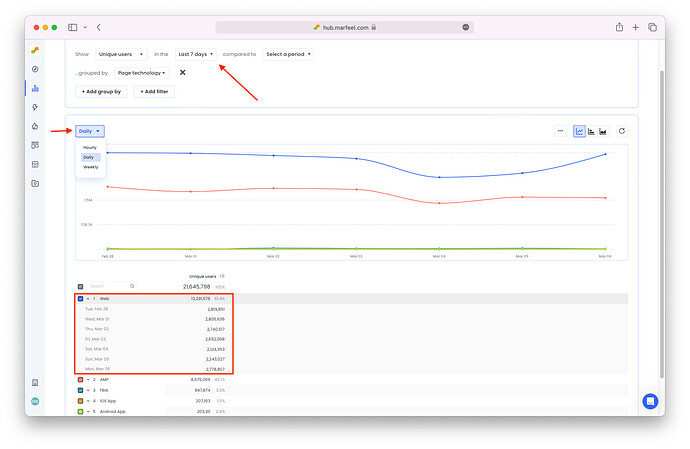Toggle the green Android App series checkbox
Screen dimensions: 690x449
(81, 412)
